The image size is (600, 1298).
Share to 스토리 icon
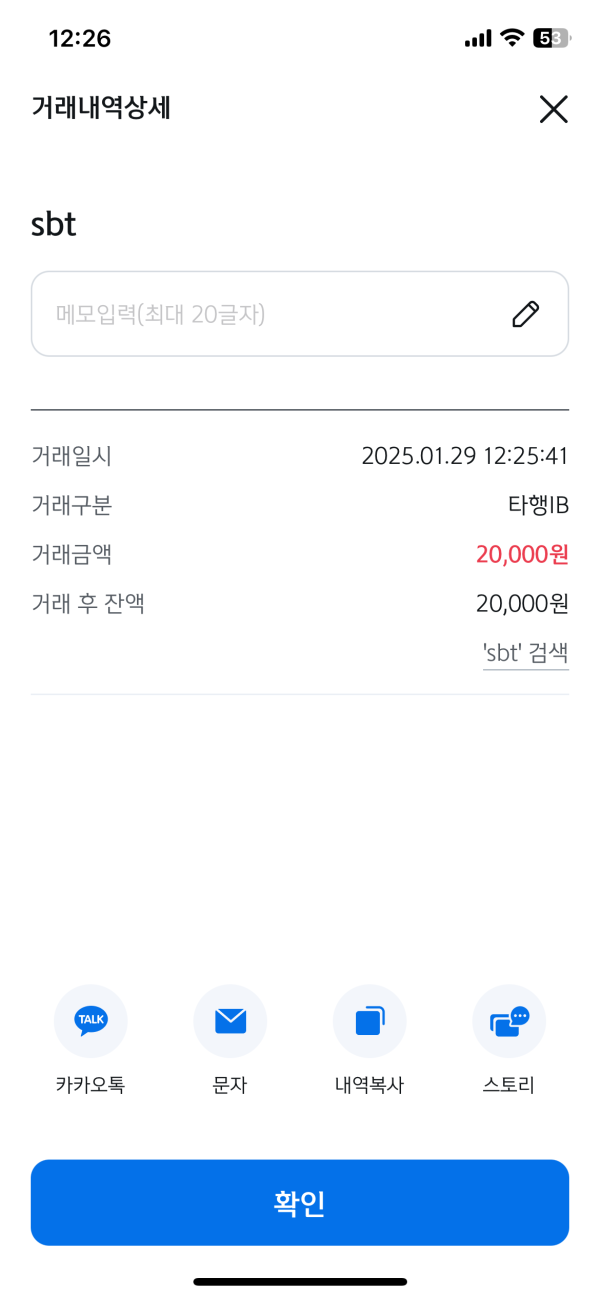pos(509,1021)
